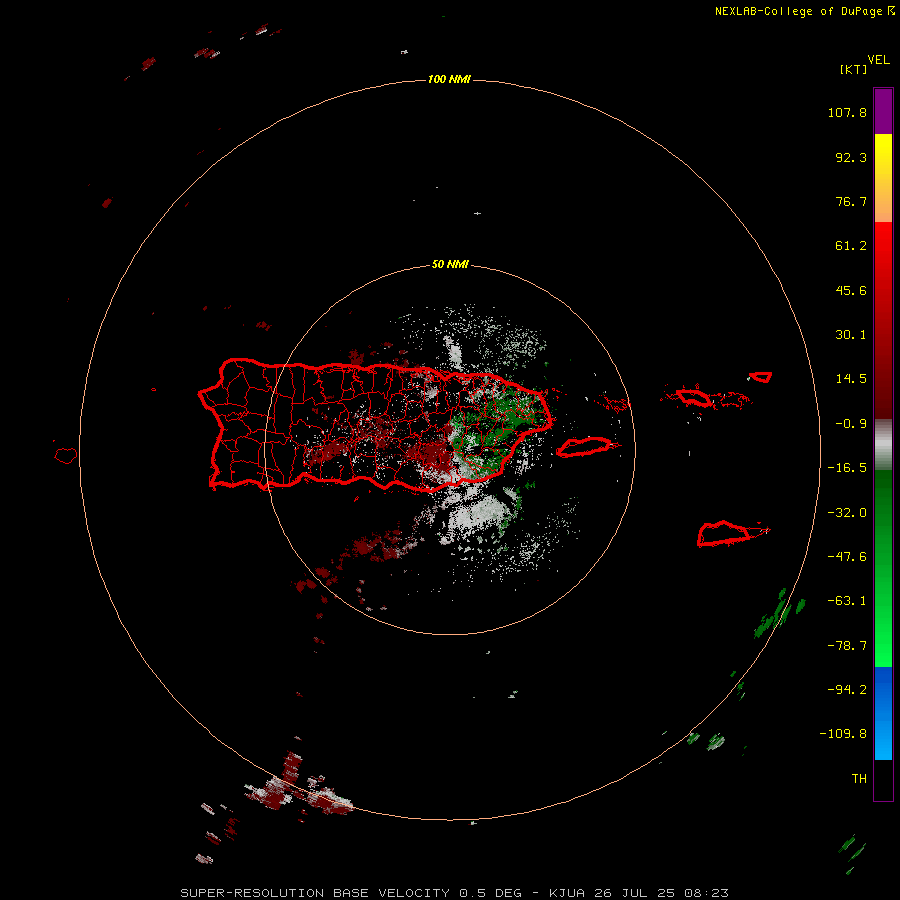Click the Super-Resolution Base Velocity caption
900x900 pixels.
(x=455, y=893)
